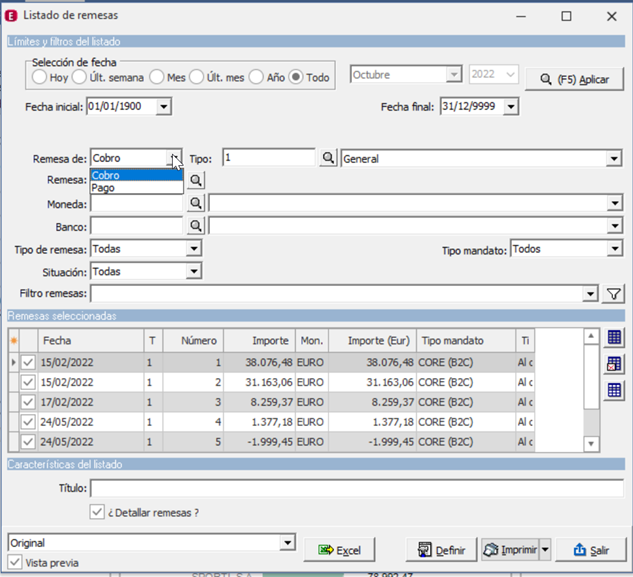Click the funnel filter icon beside Filtro remesas

click(x=615, y=294)
